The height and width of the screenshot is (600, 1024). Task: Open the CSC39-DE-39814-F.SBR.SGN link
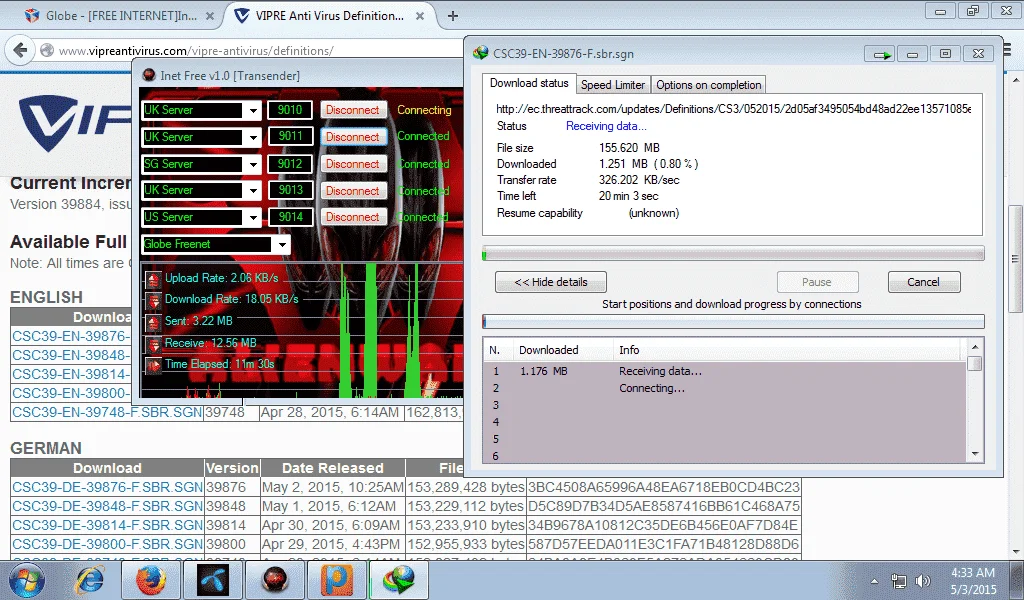107,525
